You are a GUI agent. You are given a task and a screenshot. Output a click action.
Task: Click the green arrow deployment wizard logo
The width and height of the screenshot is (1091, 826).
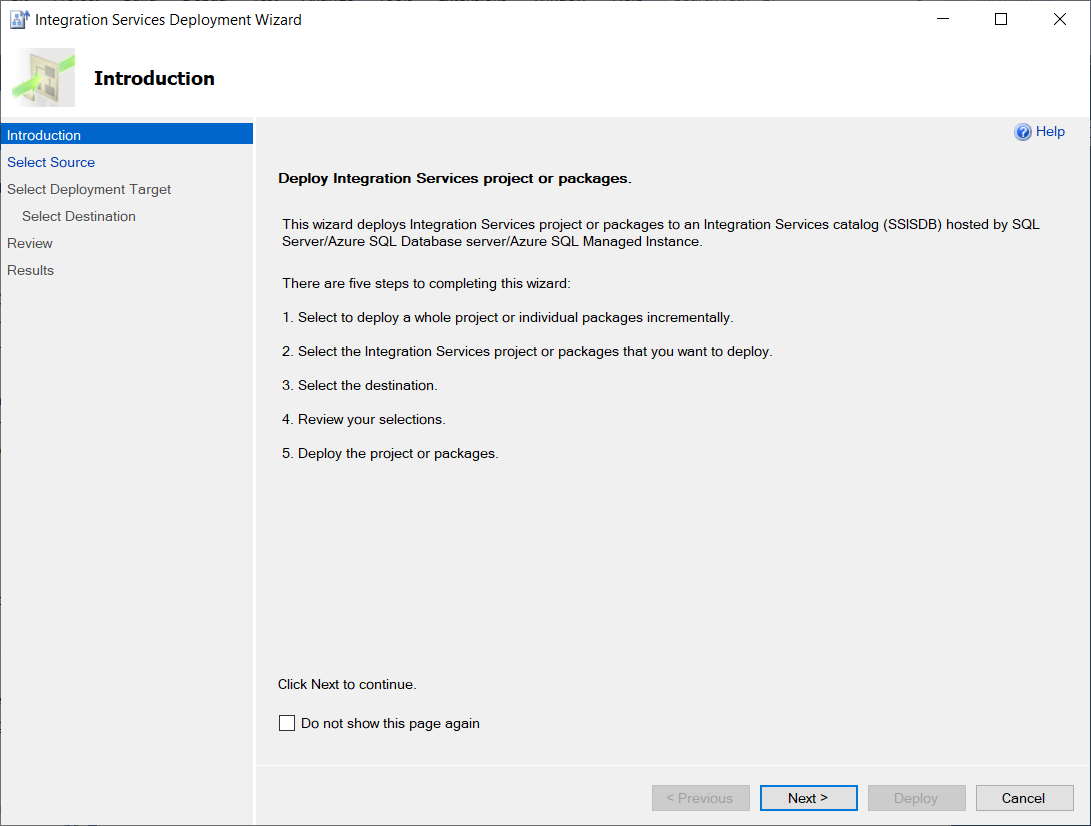(x=44, y=77)
